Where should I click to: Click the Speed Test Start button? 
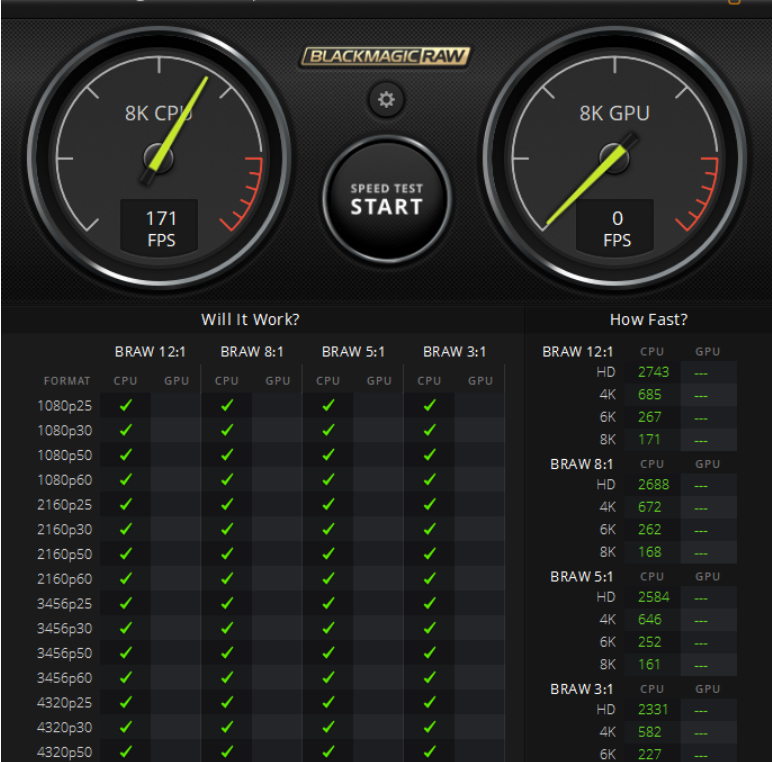[x=387, y=199]
